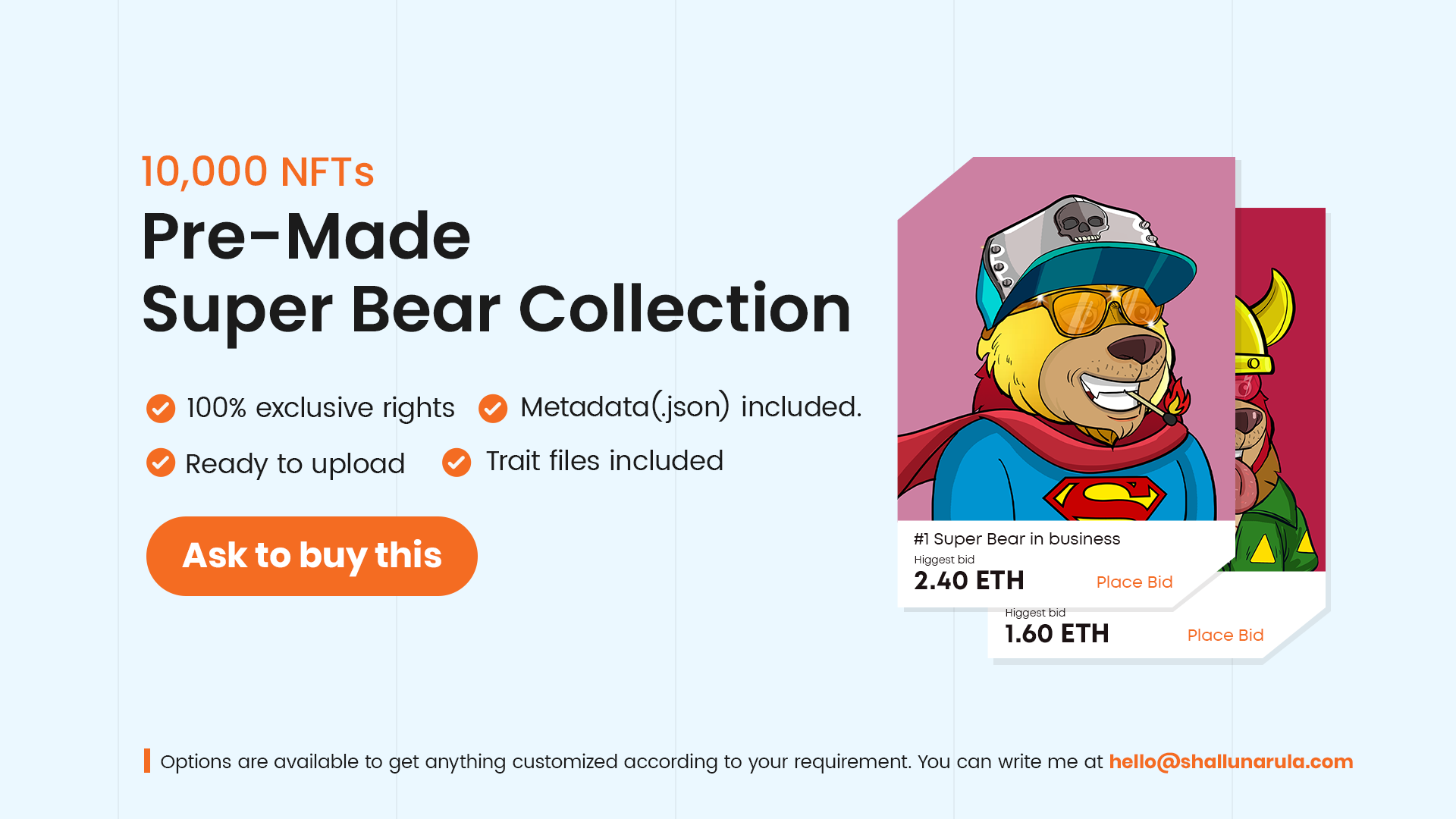Click Place Bid under 1.60 ETH
The image size is (1456, 819).
coord(1225,635)
